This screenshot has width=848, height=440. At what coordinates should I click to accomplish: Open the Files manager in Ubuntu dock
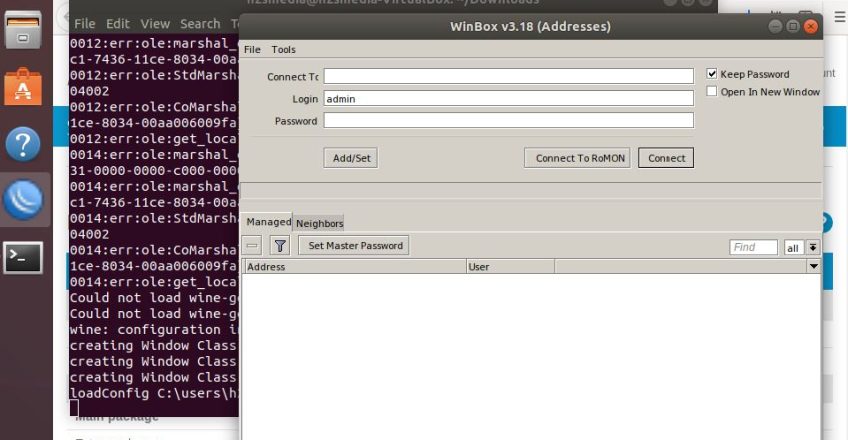23,30
